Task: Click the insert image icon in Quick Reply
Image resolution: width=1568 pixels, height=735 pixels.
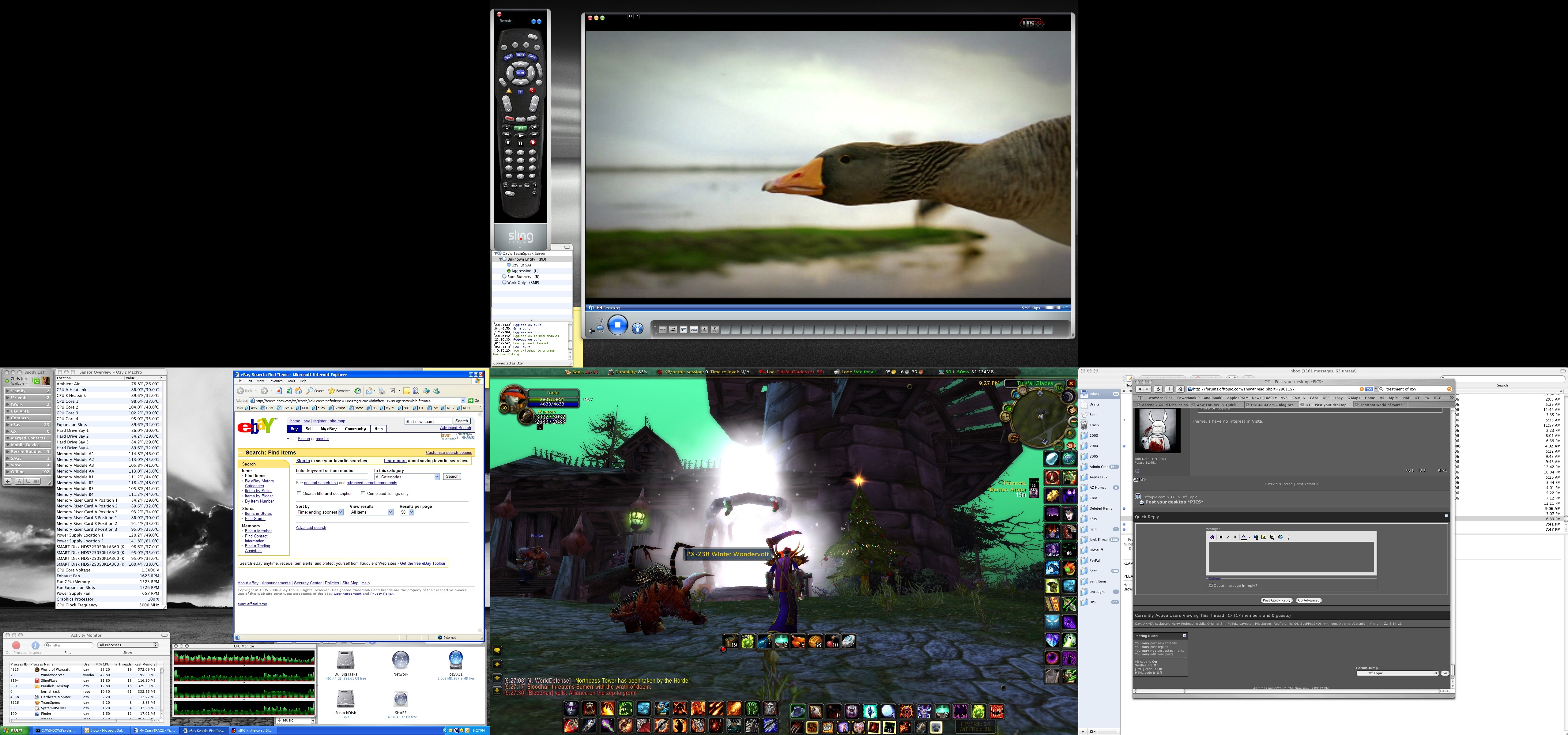Action: click(1264, 537)
